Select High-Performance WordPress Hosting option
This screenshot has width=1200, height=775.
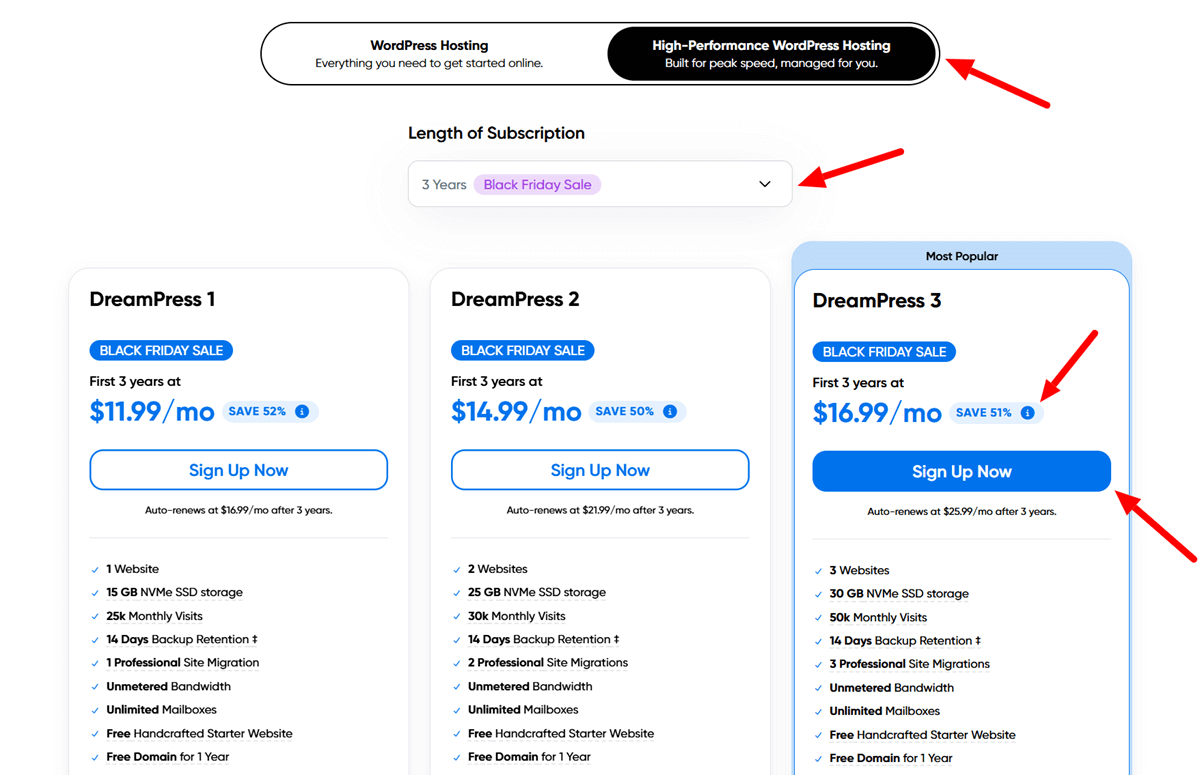pos(771,53)
